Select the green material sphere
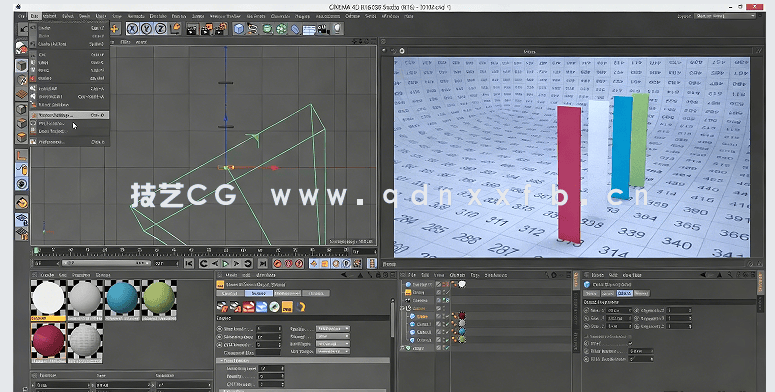The height and width of the screenshot is (392, 775). pos(159,298)
